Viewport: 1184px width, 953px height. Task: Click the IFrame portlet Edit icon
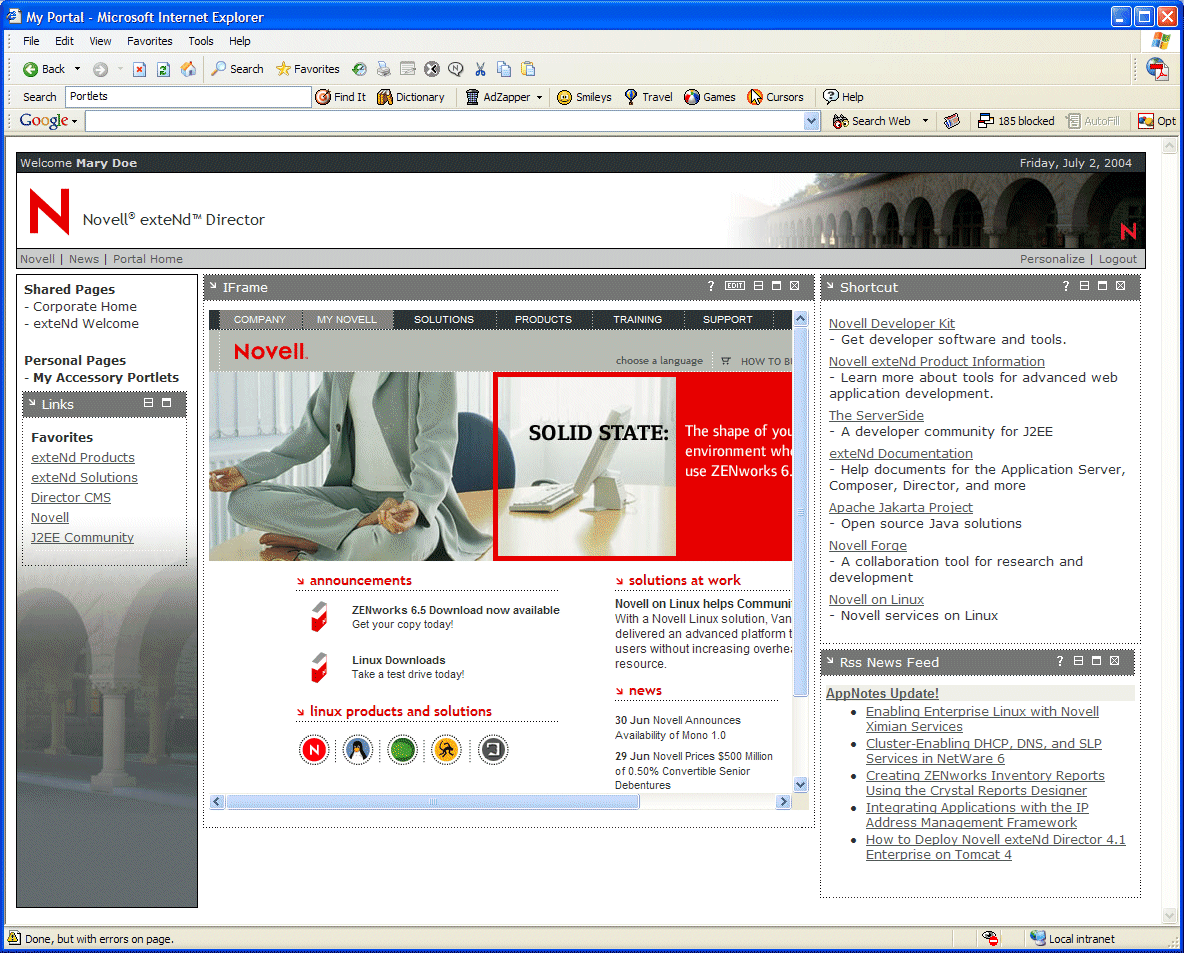(x=735, y=285)
